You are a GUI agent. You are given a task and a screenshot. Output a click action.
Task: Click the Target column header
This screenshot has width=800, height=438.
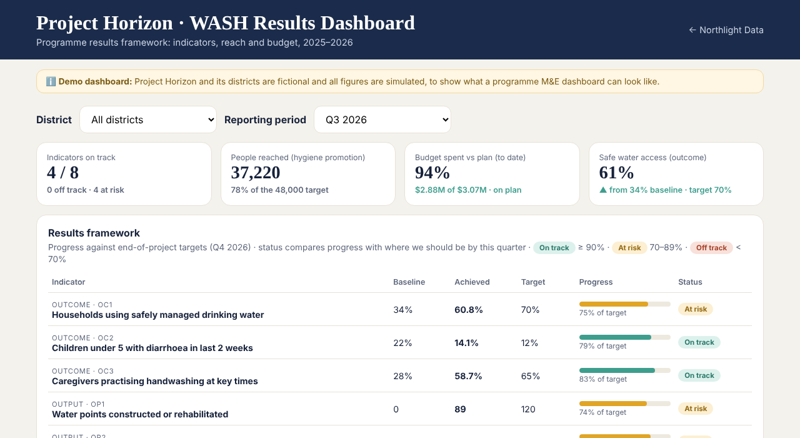coord(533,282)
